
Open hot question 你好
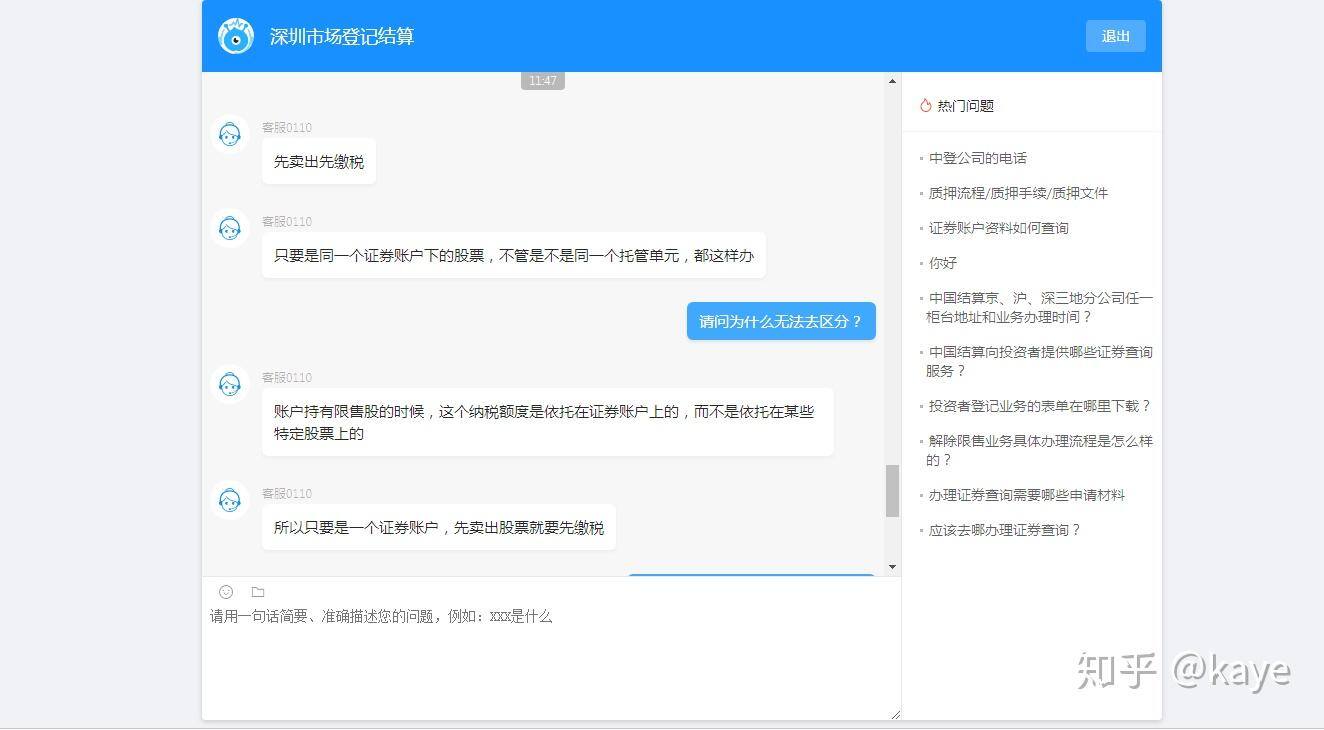click(x=942, y=263)
